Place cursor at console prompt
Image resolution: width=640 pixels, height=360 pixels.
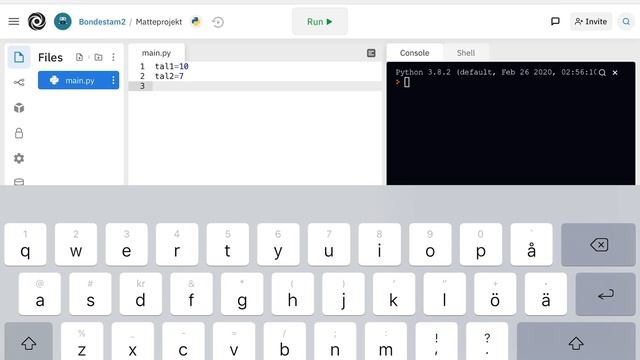coord(407,82)
